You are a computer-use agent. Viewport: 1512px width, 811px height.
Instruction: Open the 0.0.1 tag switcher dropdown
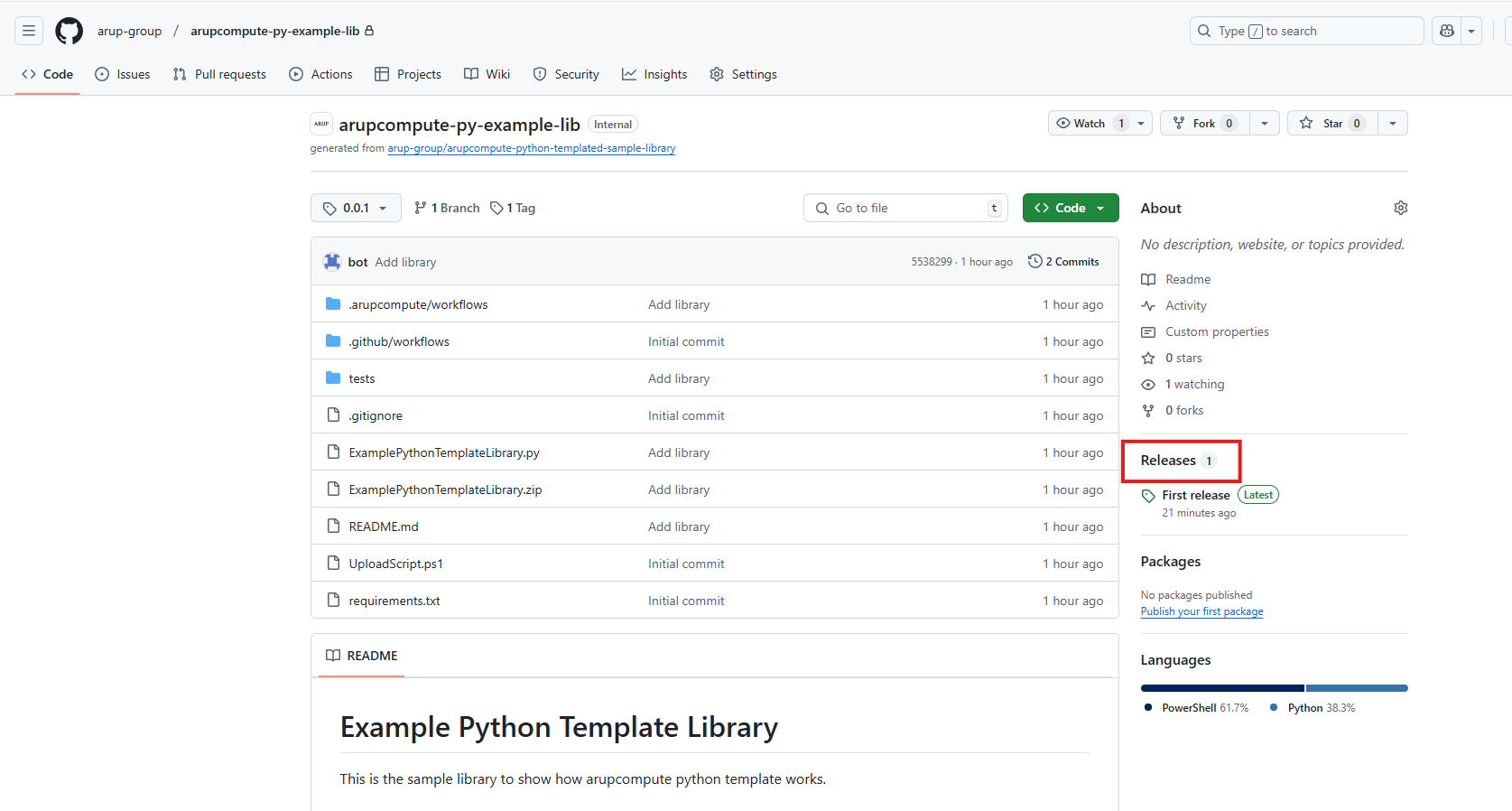tap(356, 208)
